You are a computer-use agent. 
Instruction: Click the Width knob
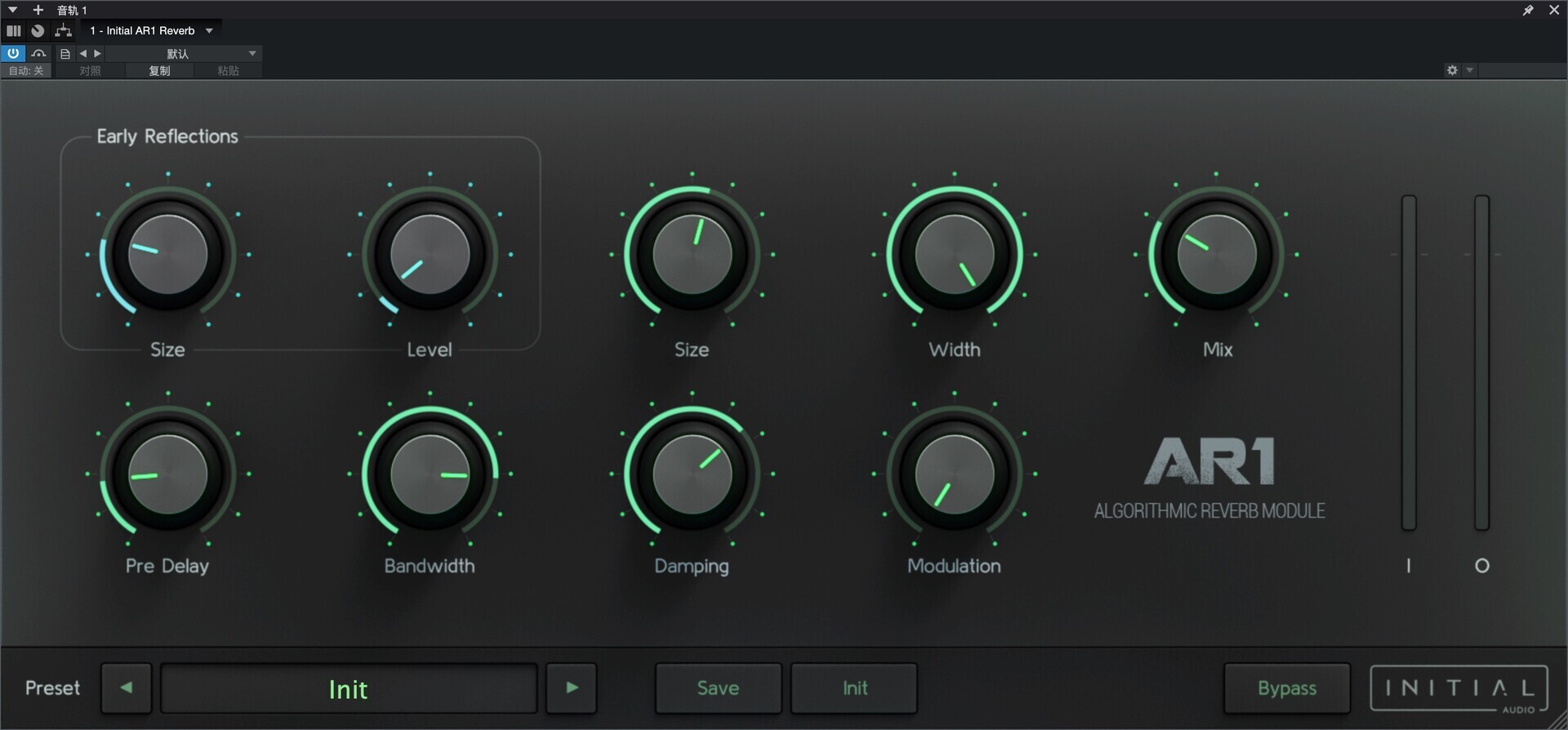click(x=955, y=254)
